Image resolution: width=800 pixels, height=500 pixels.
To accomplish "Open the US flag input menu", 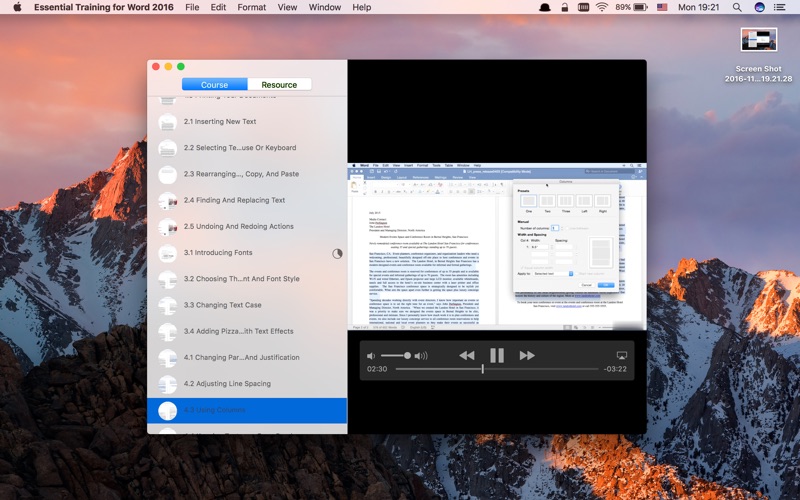I will [x=662, y=7].
